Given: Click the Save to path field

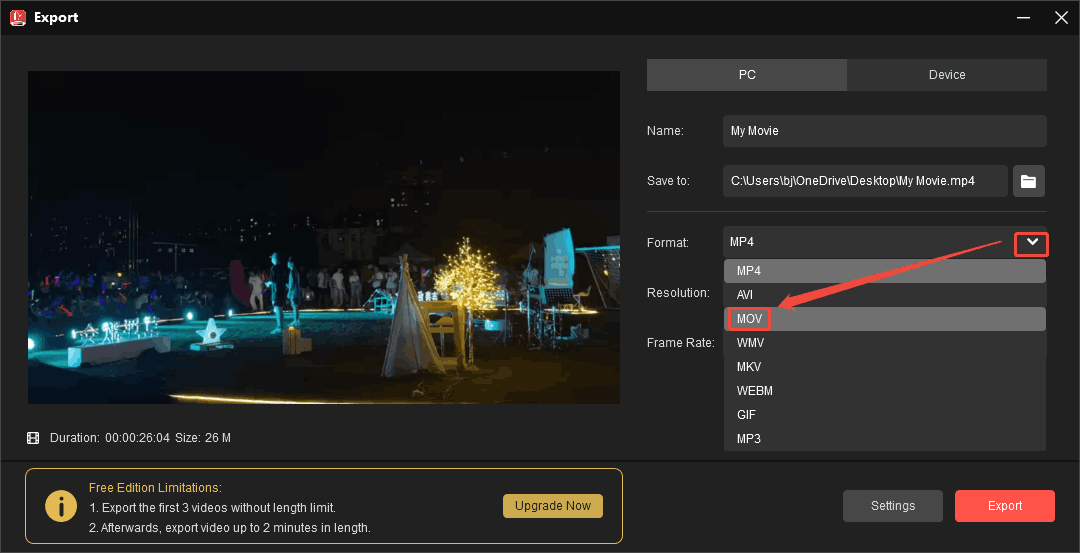Looking at the screenshot, I should 865,181.
